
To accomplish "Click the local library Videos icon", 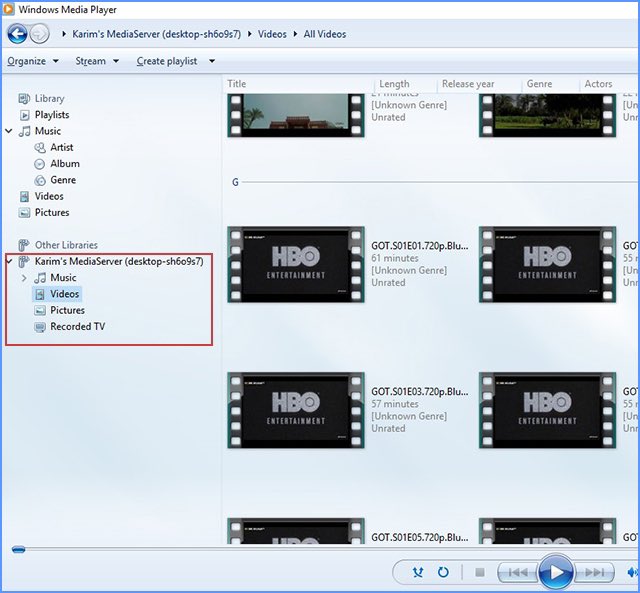I will (24, 197).
